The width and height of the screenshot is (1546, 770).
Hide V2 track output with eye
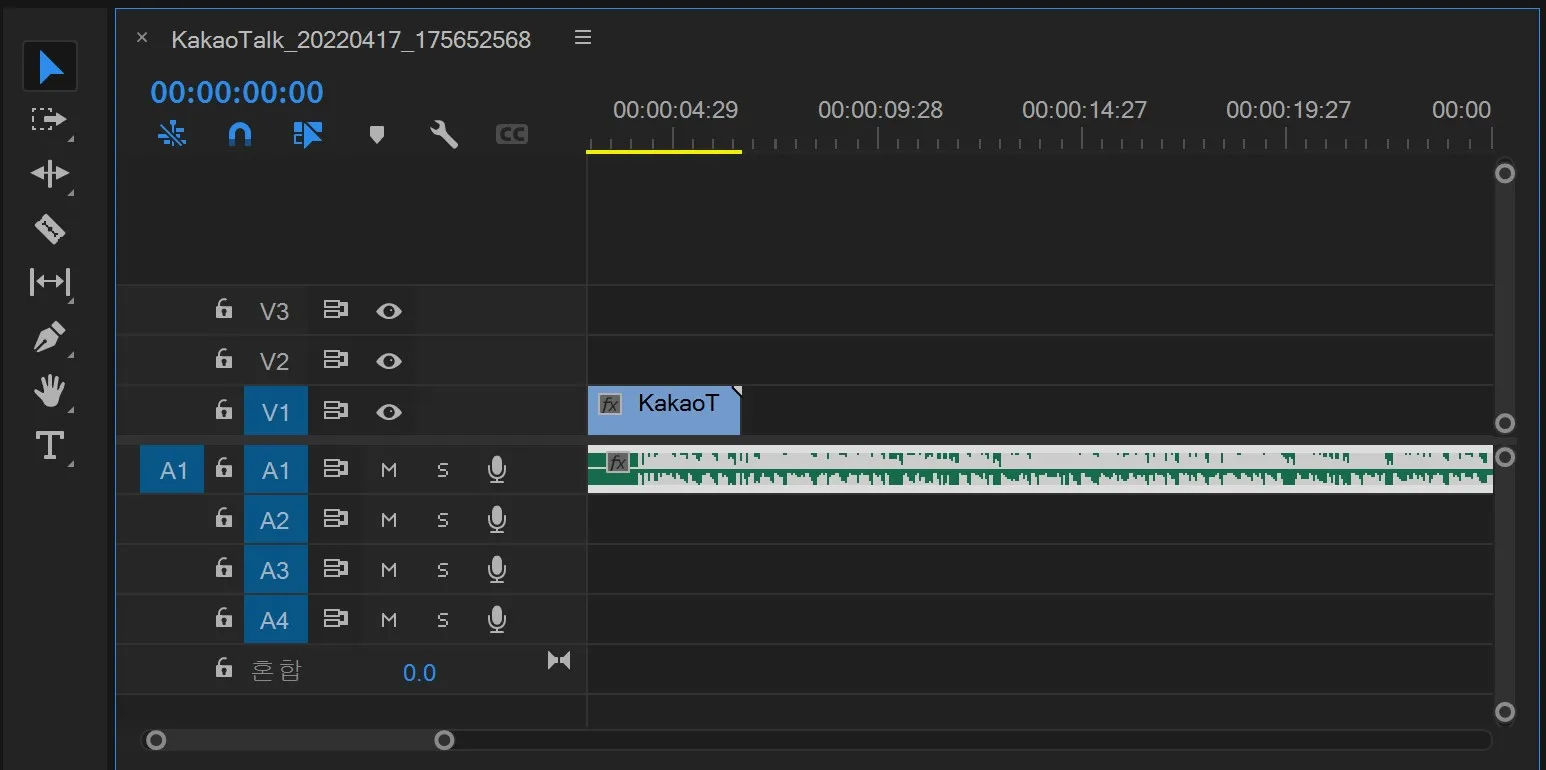(x=389, y=361)
